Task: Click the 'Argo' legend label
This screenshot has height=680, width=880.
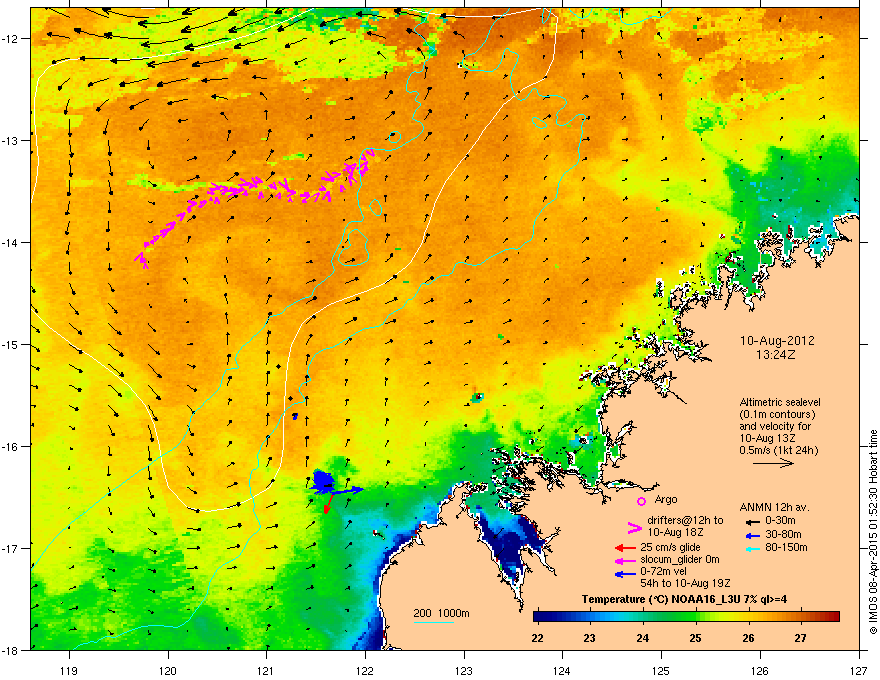Action: [666, 499]
